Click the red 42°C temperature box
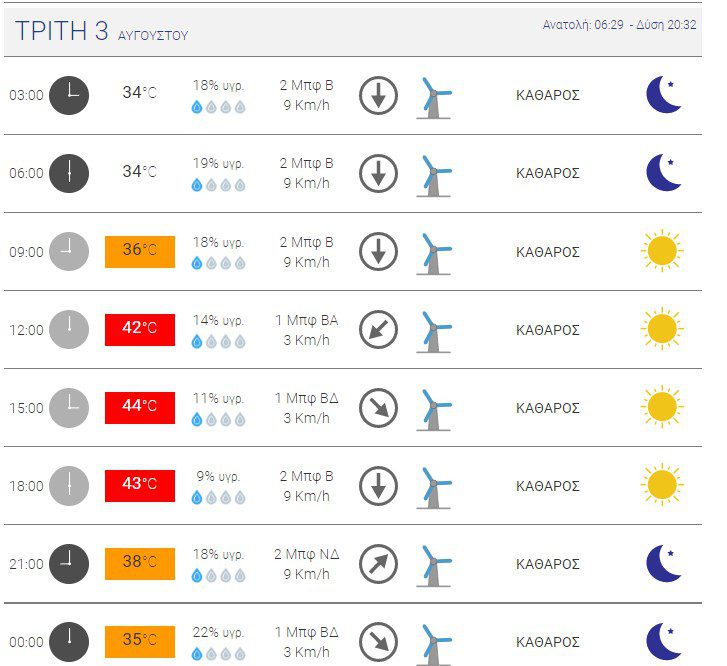This screenshot has height=666, width=727. click(140, 330)
